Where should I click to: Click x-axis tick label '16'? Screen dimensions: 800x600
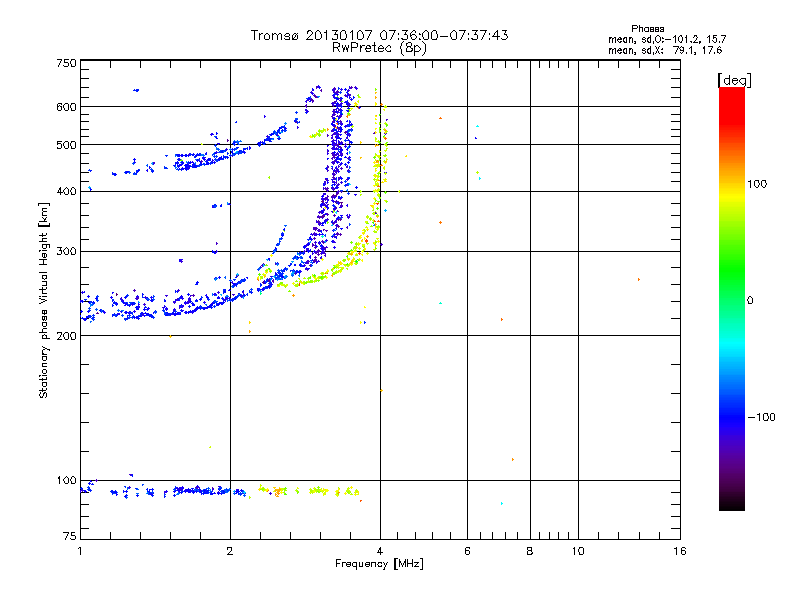tap(680, 551)
